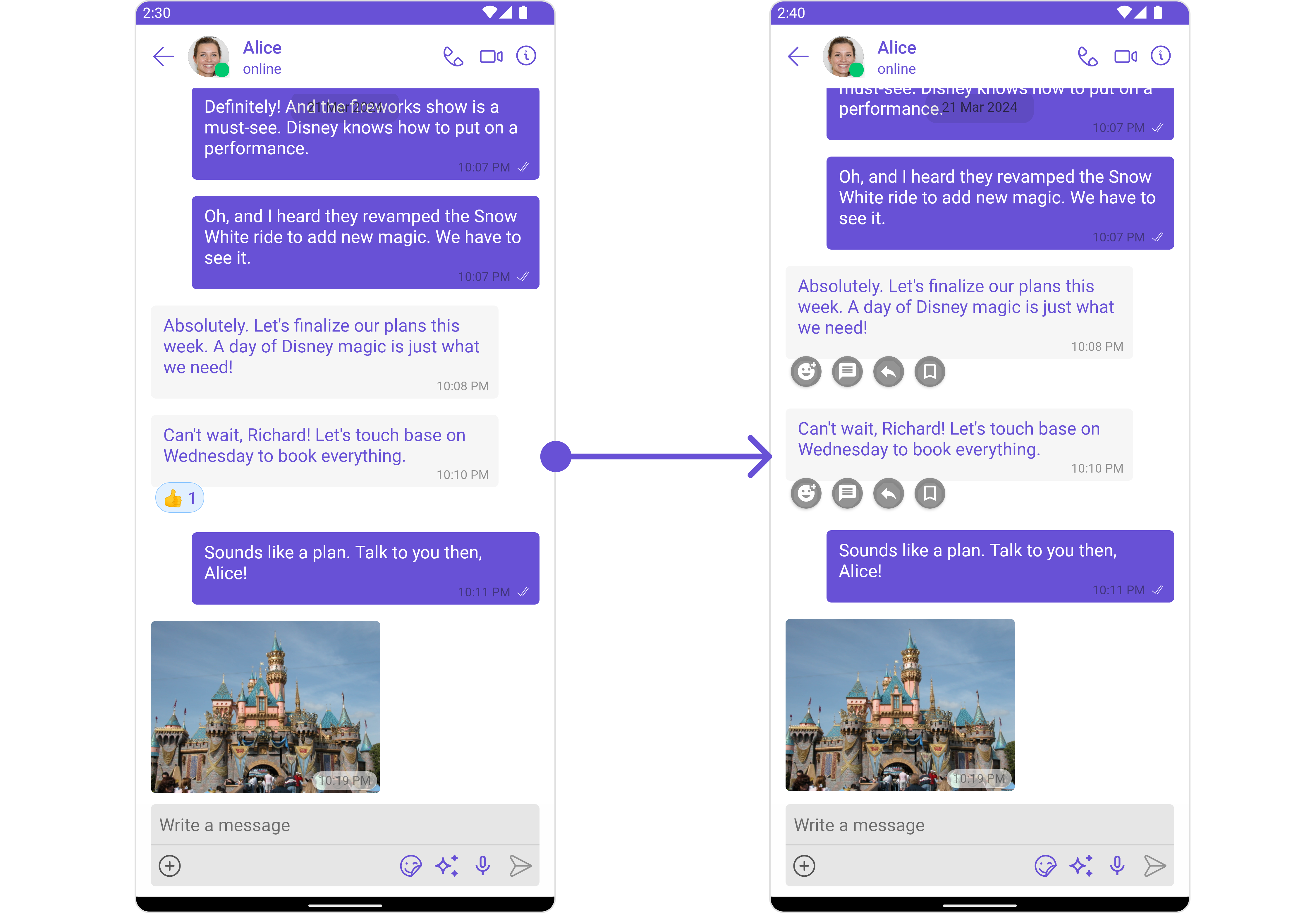
Task: Click the reply arrow under the 'Absolutely' message
Action: pos(888,372)
